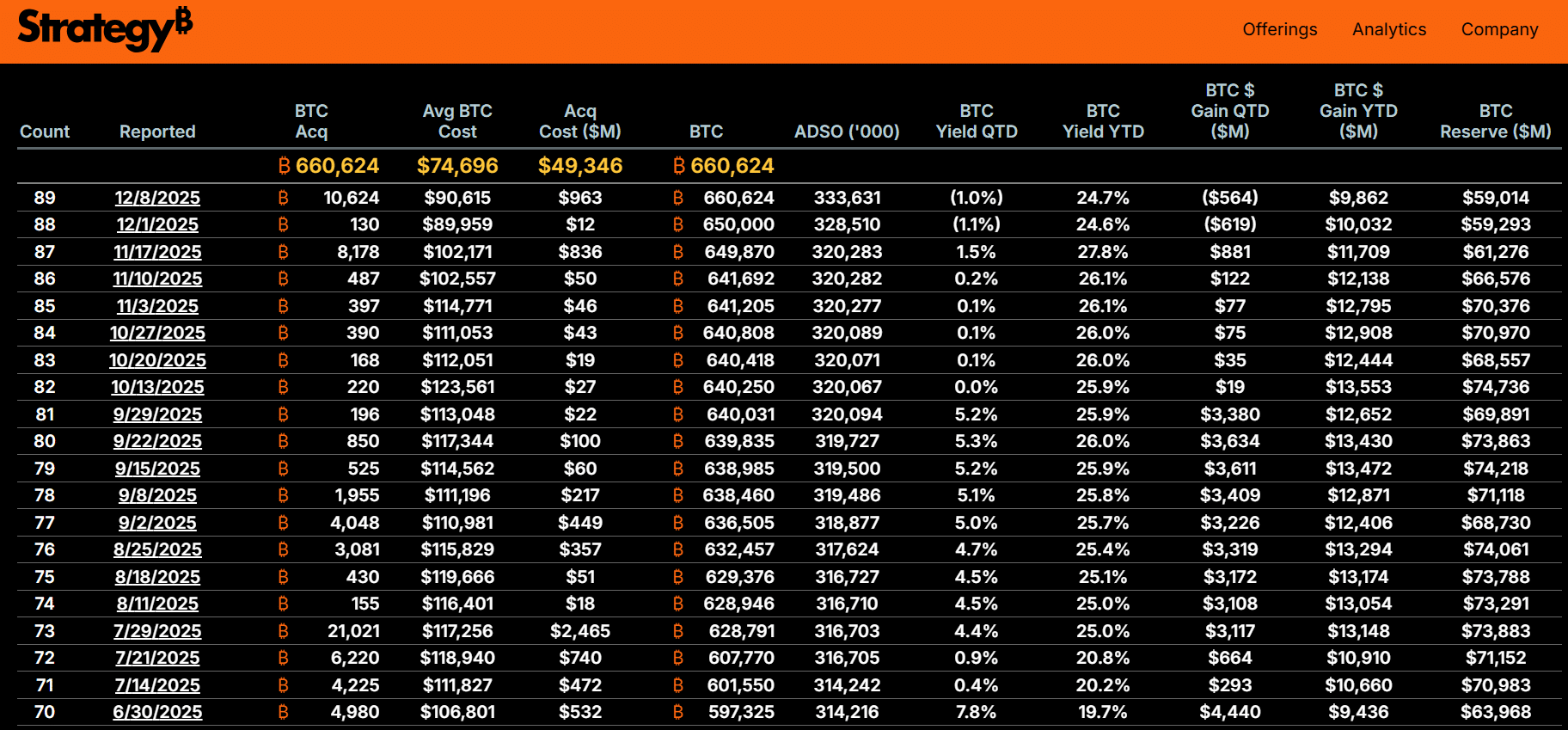Viewport: 1568px width, 730px height.
Task: Open the 9/8/2025 report link
Action: pos(157,495)
